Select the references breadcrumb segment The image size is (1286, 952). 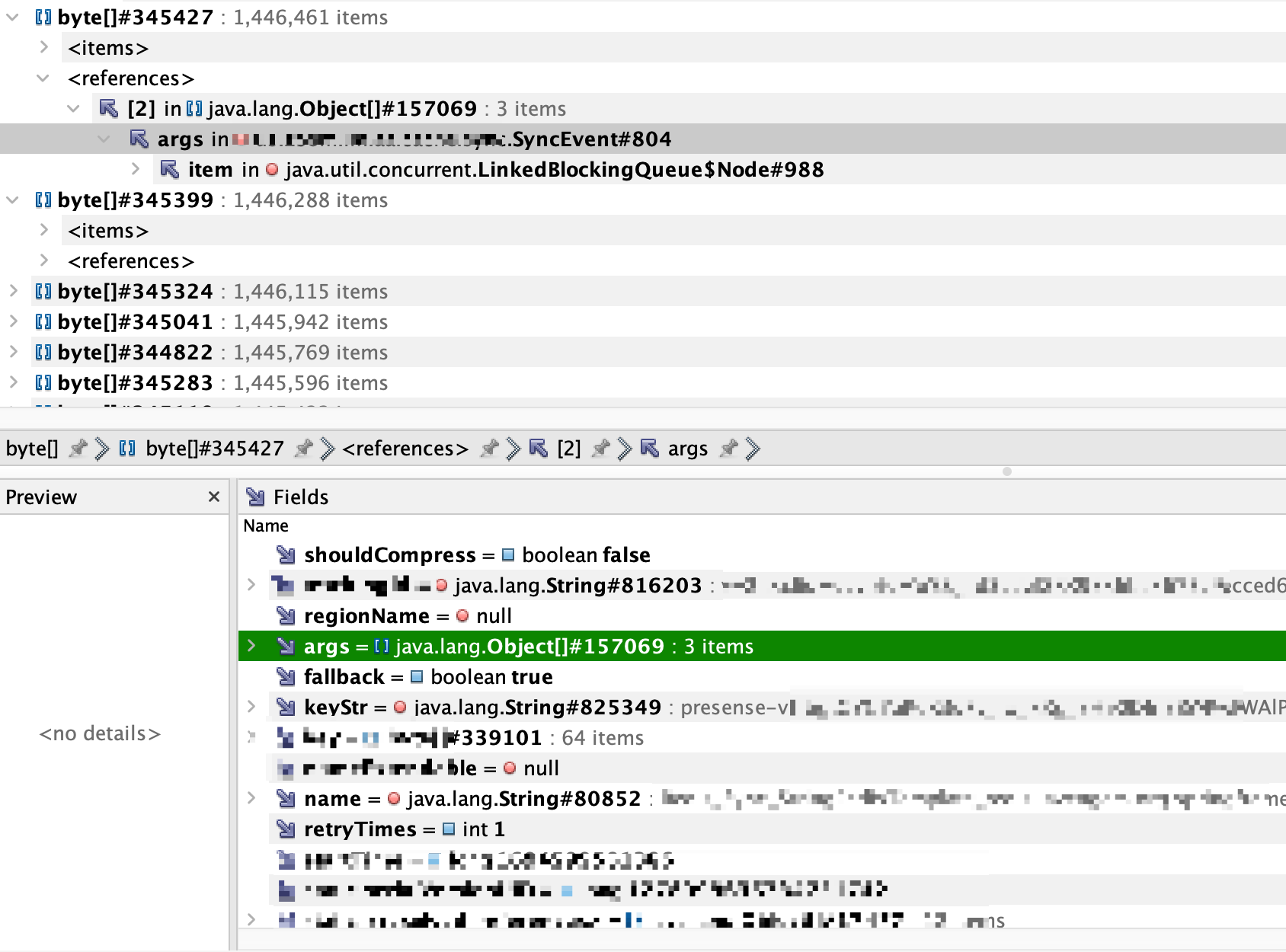tap(405, 449)
